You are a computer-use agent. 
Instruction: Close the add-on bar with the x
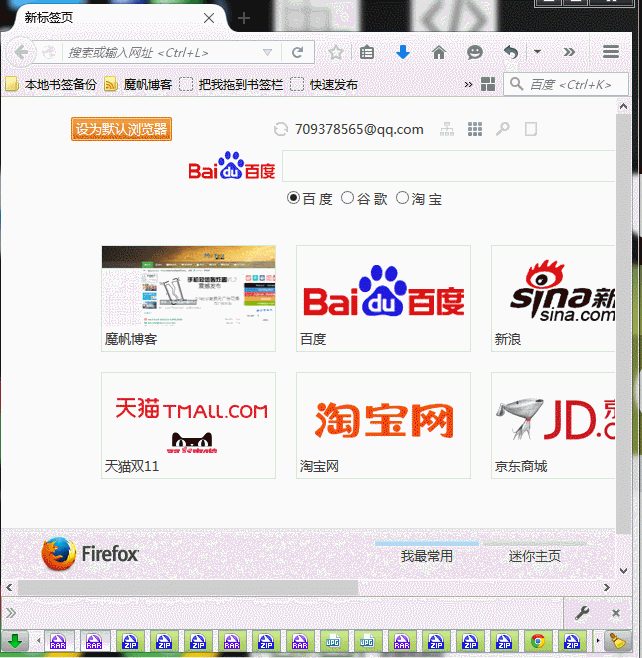pyautogui.click(x=616, y=613)
